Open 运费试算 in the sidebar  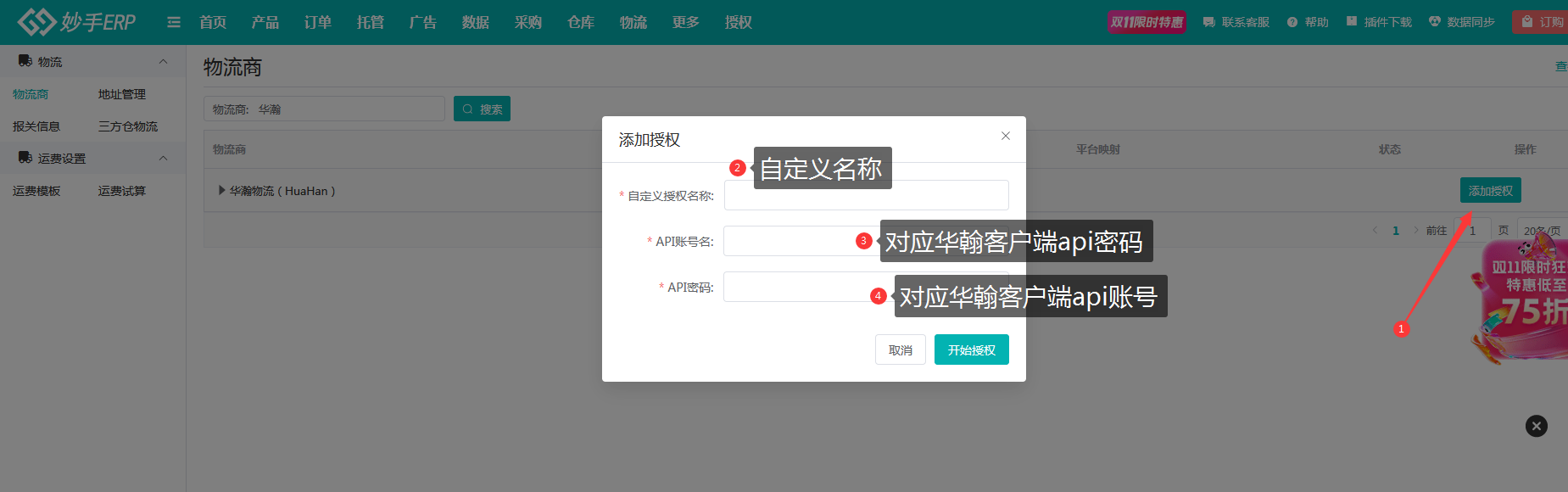pos(122,191)
